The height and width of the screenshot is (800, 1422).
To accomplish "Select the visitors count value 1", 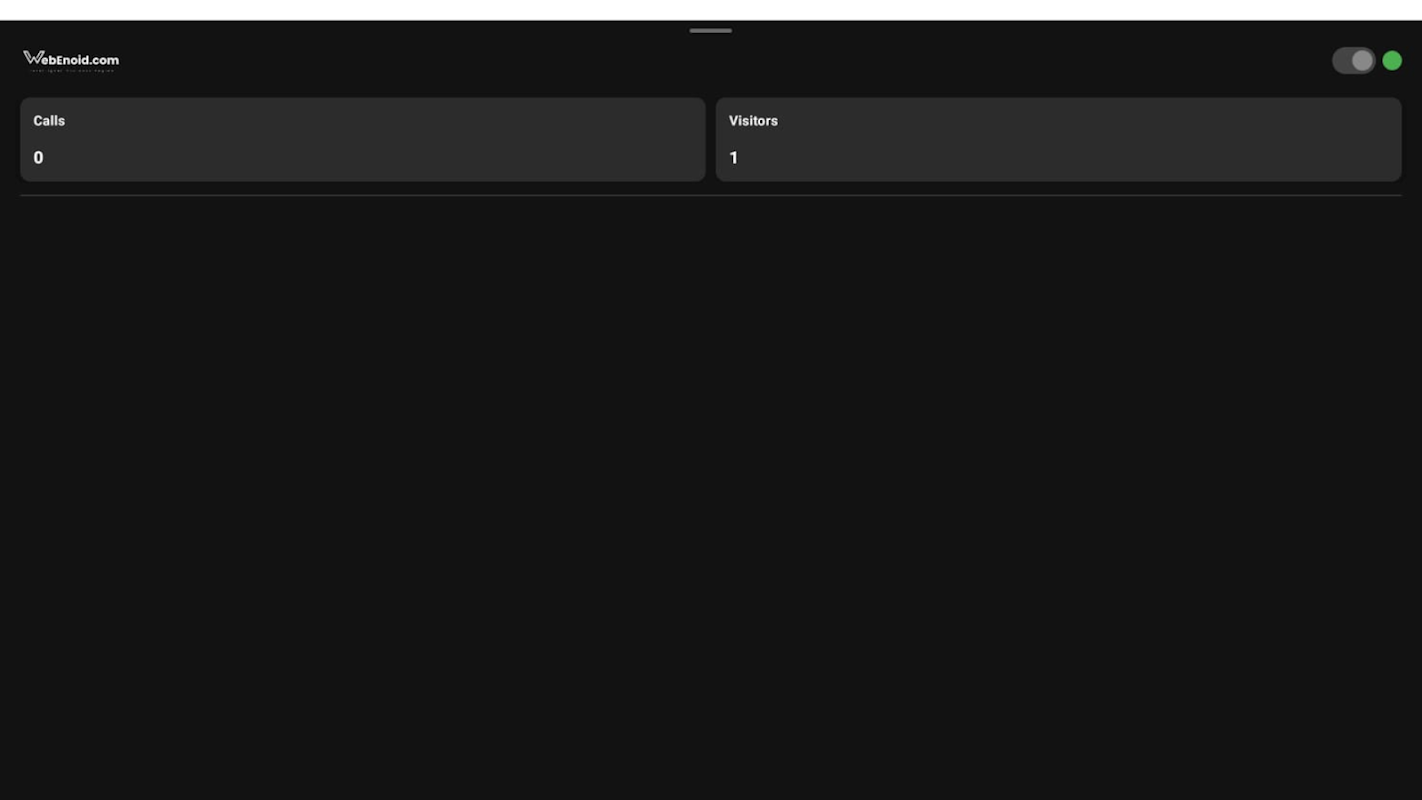I will pos(733,158).
